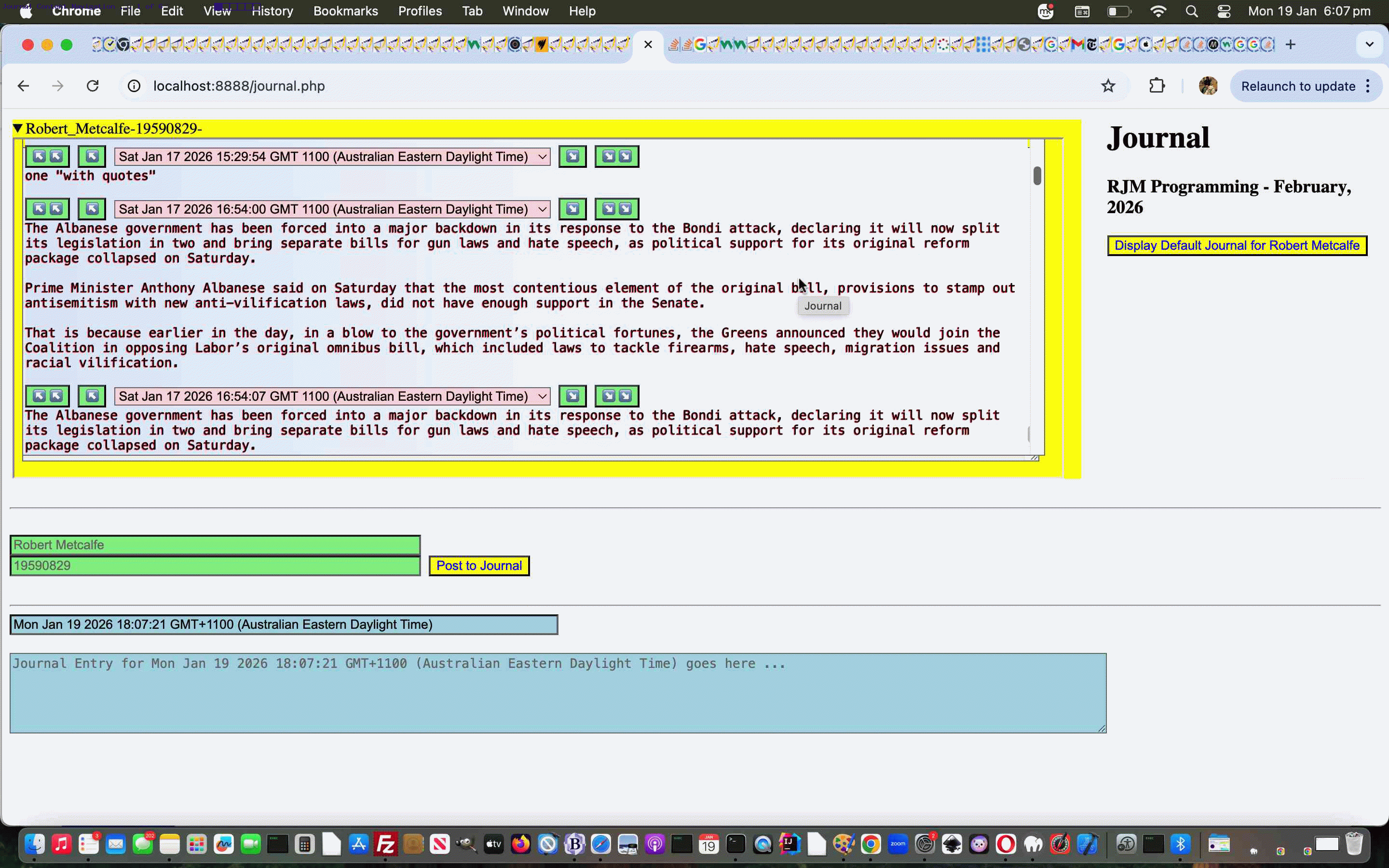Open date dropdown showing 15:29:54 entry
Image resolution: width=1389 pixels, height=868 pixels.
pos(332,157)
